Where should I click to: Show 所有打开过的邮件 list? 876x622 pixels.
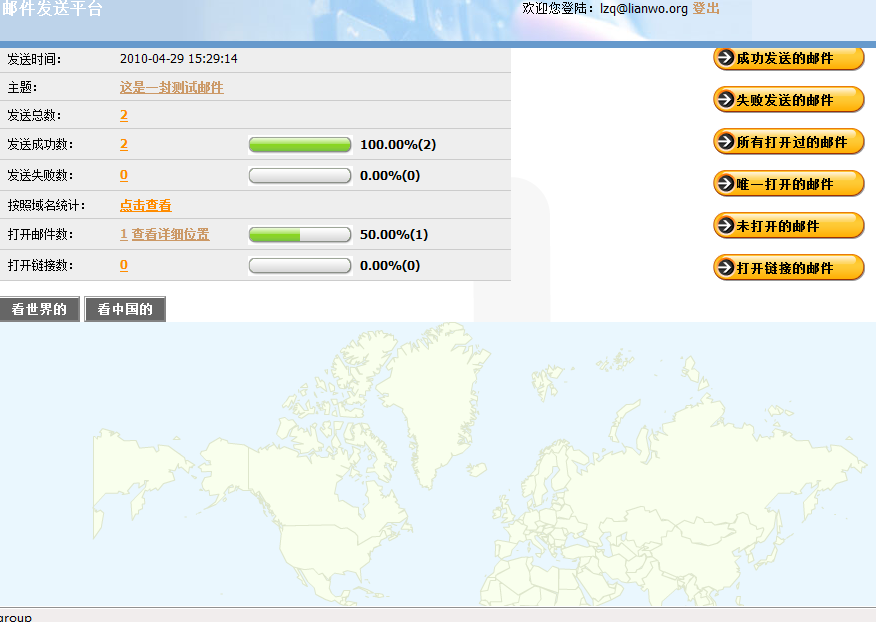[789, 142]
